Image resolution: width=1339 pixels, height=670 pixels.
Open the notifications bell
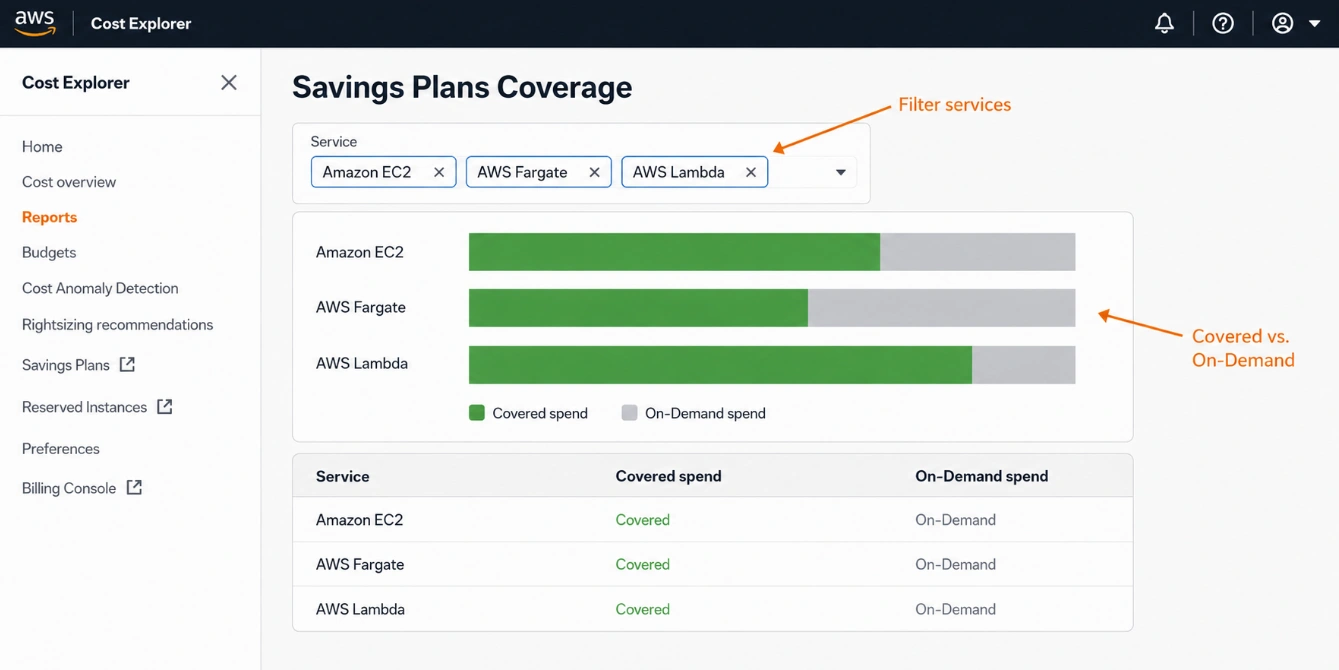[1164, 23]
